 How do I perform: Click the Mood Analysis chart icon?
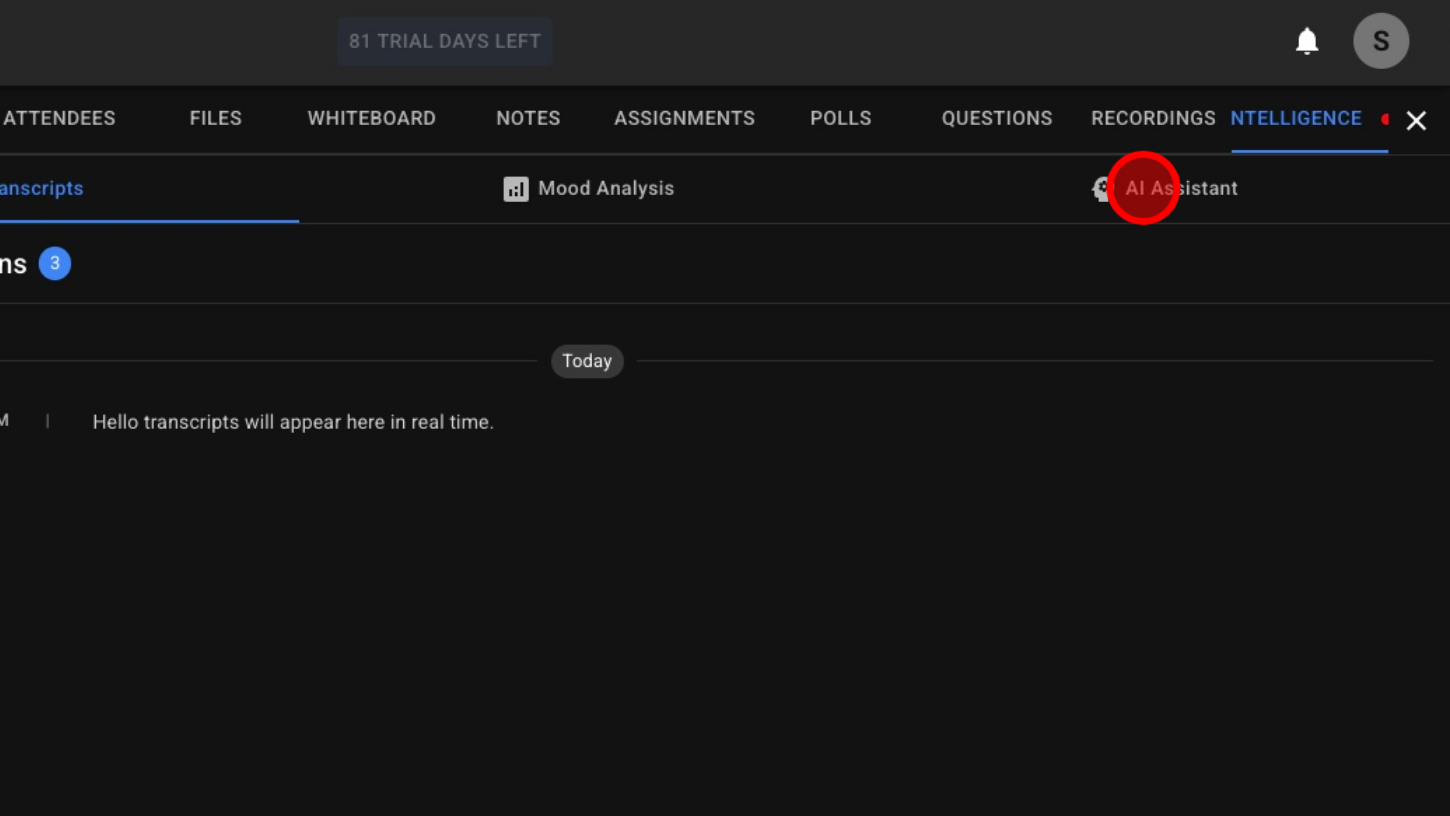tap(515, 189)
